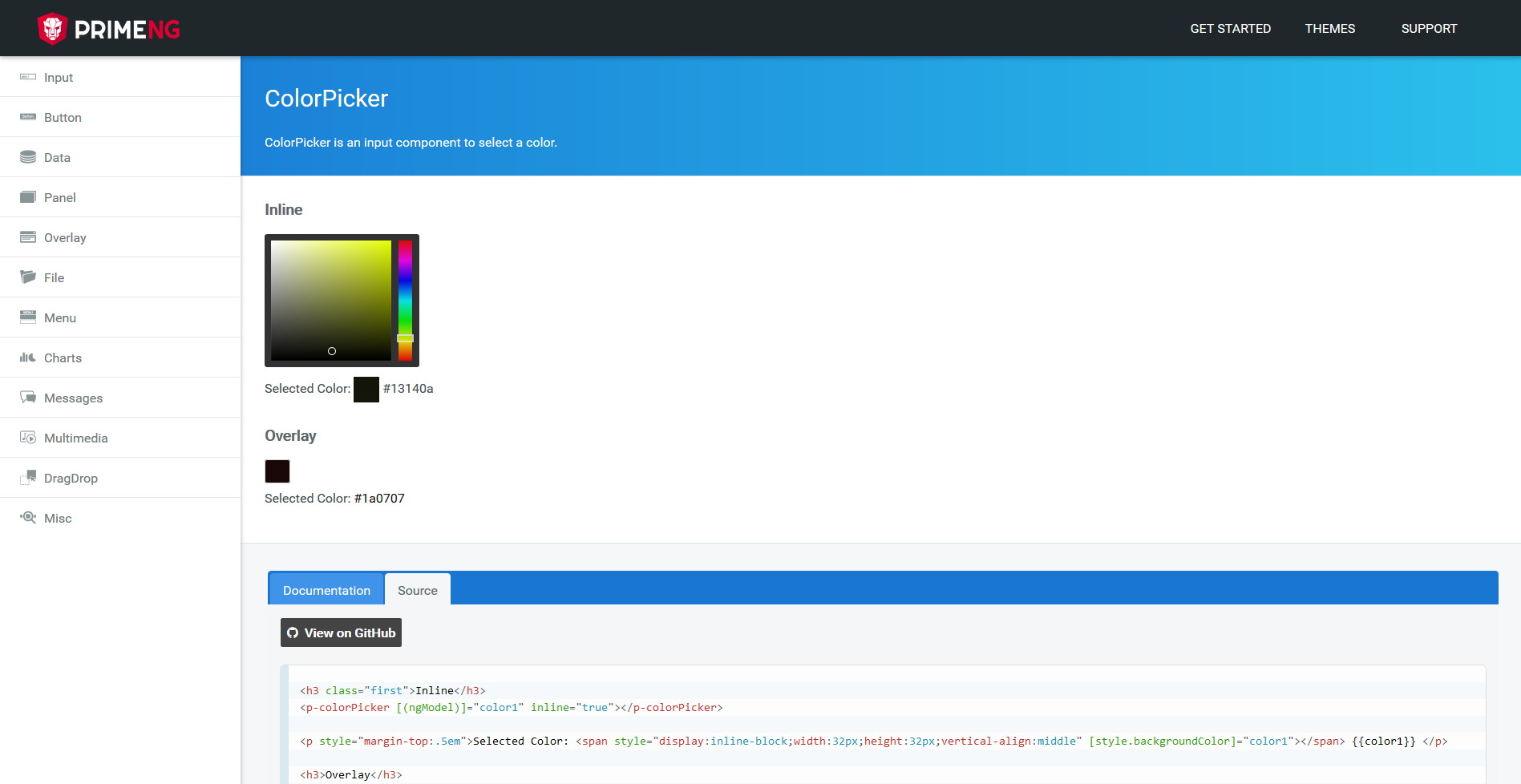Switch to the Source tab
The width and height of the screenshot is (1521, 784).
tap(417, 589)
